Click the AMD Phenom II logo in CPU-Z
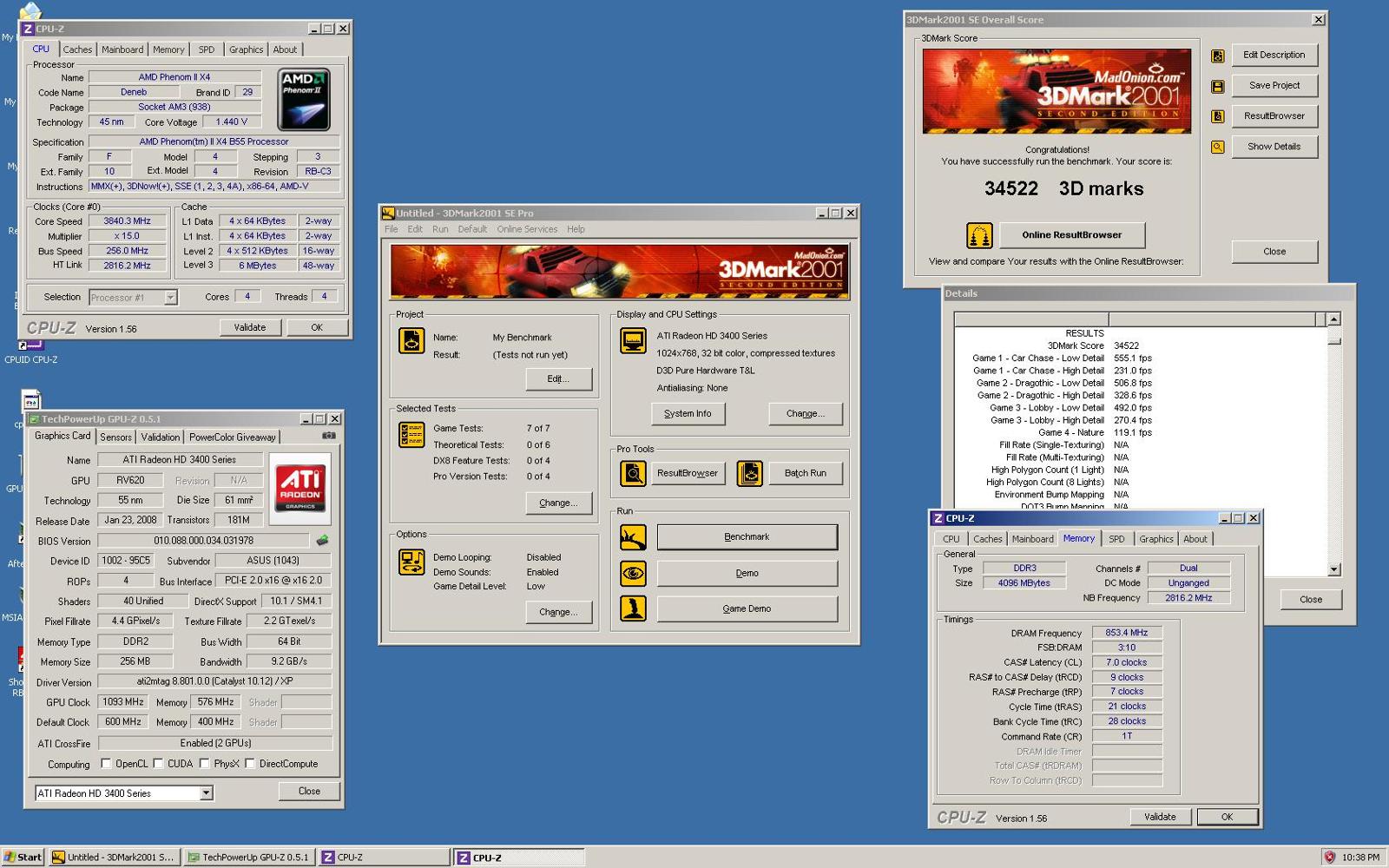The width and height of the screenshot is (1389, 868). point(304,100)
